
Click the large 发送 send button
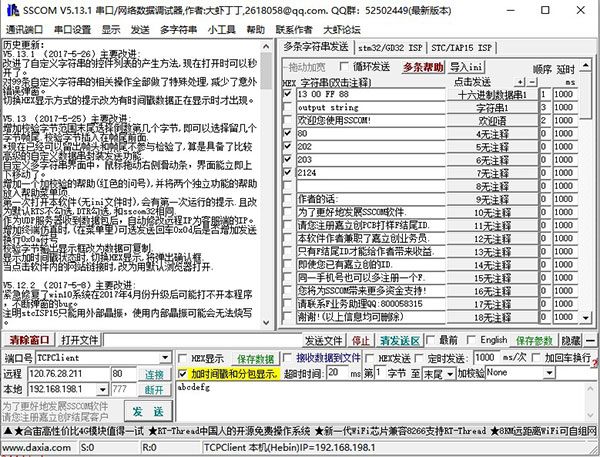coord(148,411)
